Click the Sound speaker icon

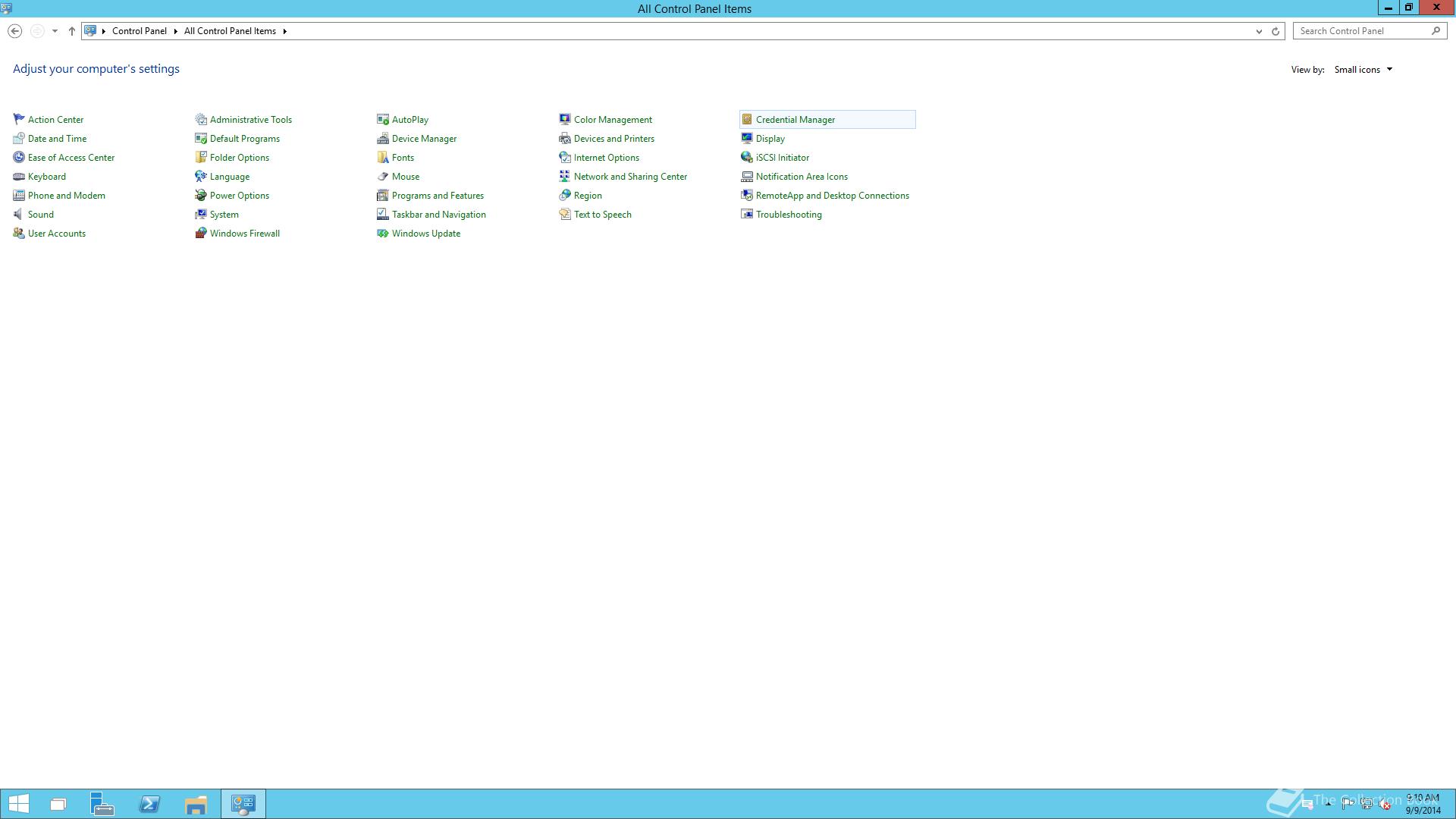(19, 214)
